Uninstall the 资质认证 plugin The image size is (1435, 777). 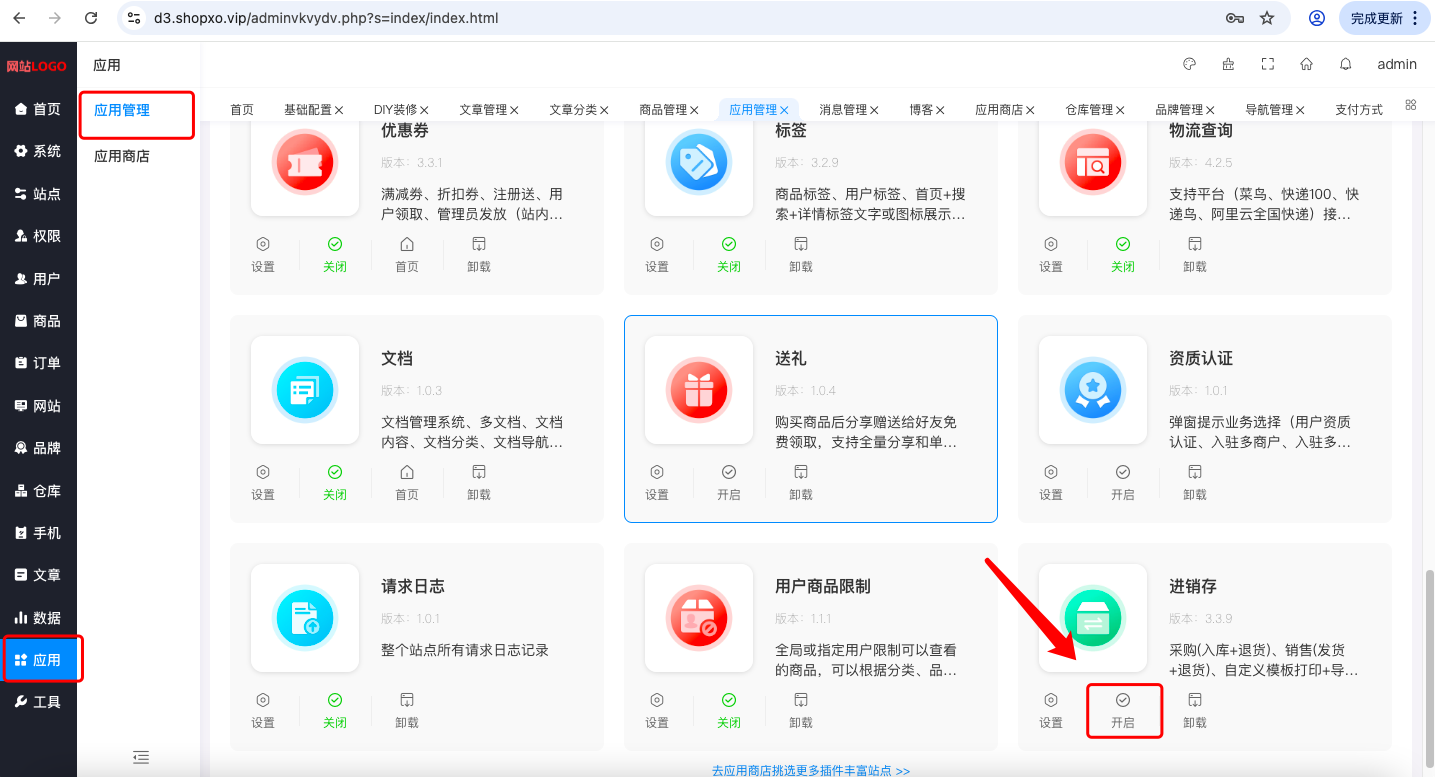1195,482
